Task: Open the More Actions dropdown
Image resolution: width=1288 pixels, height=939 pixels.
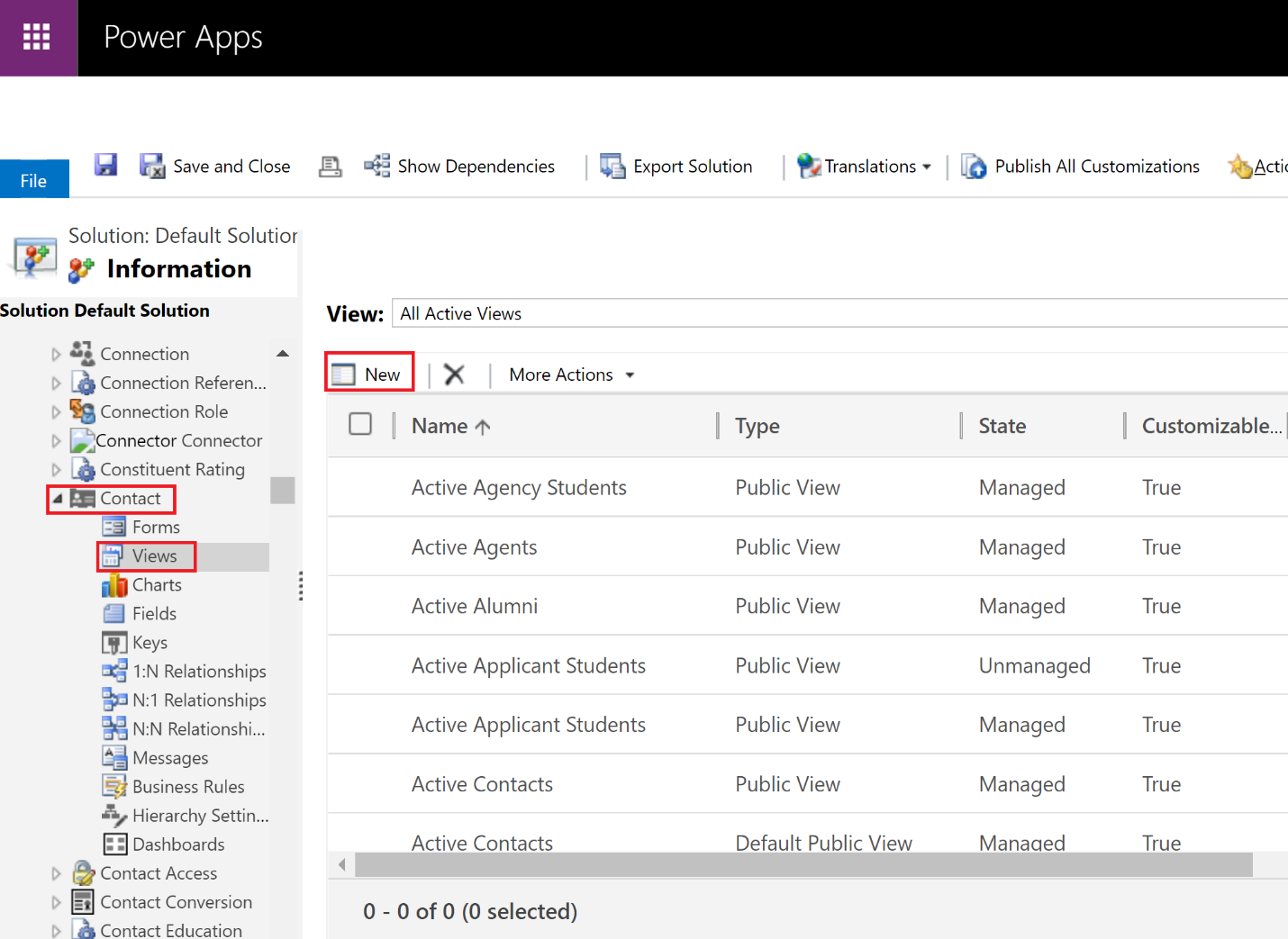Action: tap(571, 375)
